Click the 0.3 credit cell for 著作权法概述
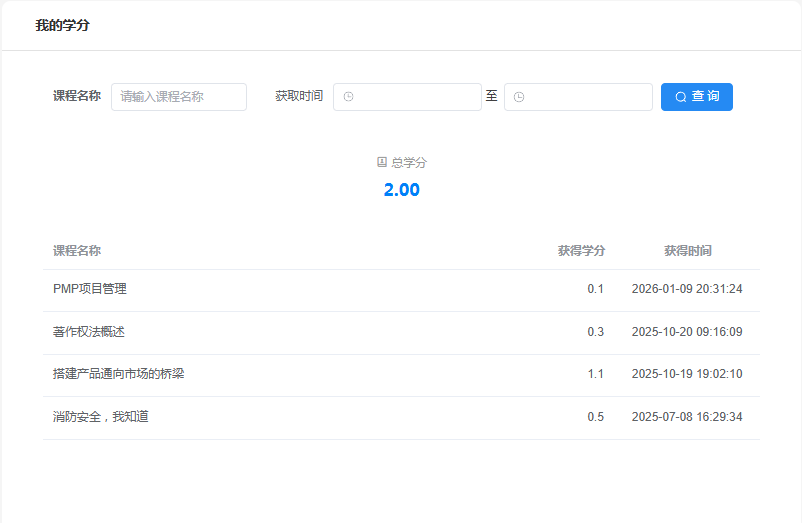The image size is (802, 523). 595,332
